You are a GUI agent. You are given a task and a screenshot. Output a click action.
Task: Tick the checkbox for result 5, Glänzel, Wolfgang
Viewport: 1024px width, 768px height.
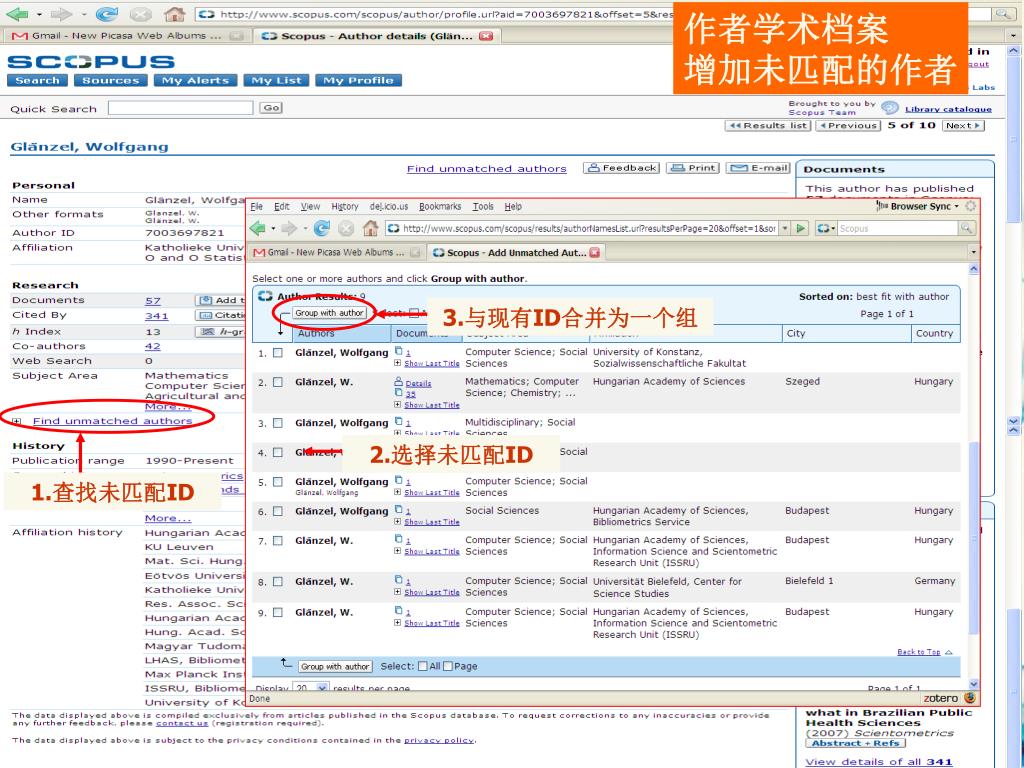coord(278,482)
